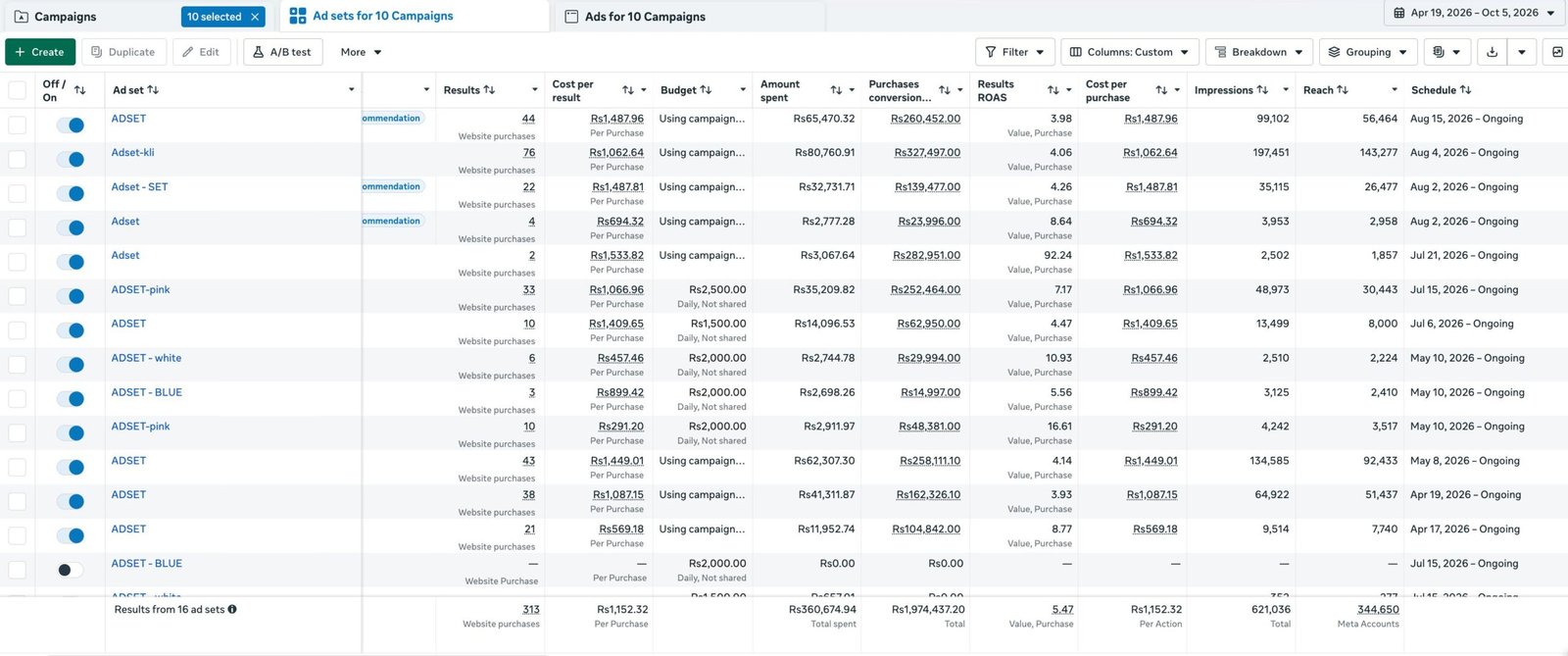Screen dimensions: 1568x656
Task: Sort by Budget column arrows
Action: (706, 90)
